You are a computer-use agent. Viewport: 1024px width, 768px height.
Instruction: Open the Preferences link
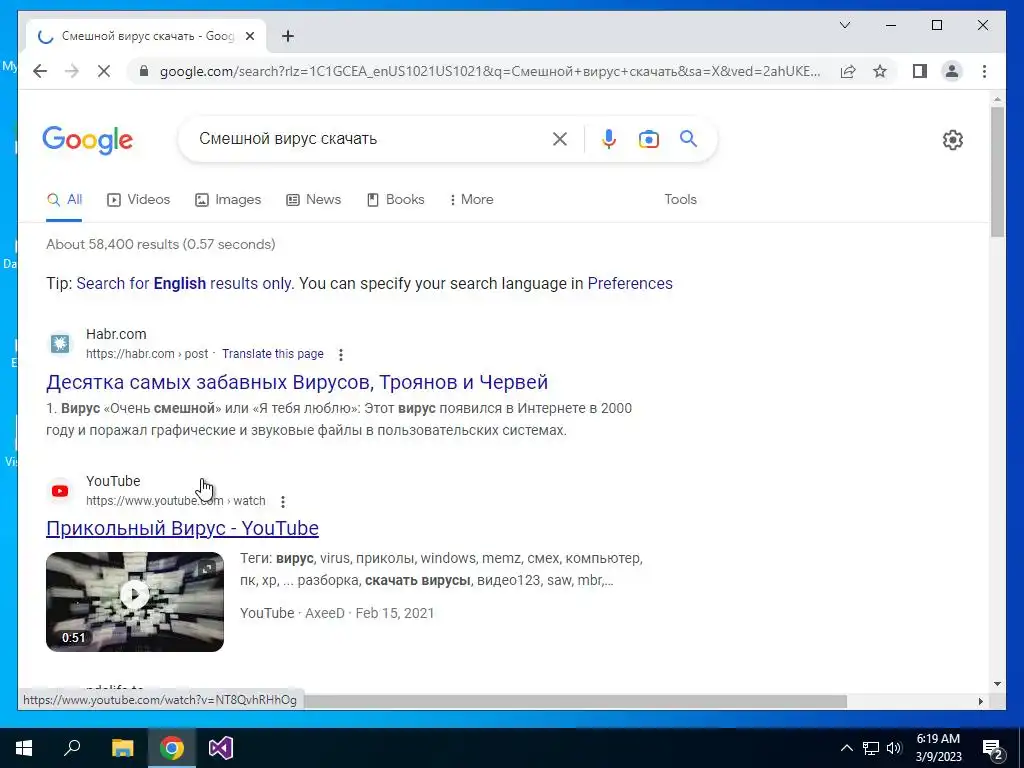click(x=630, y=283)
